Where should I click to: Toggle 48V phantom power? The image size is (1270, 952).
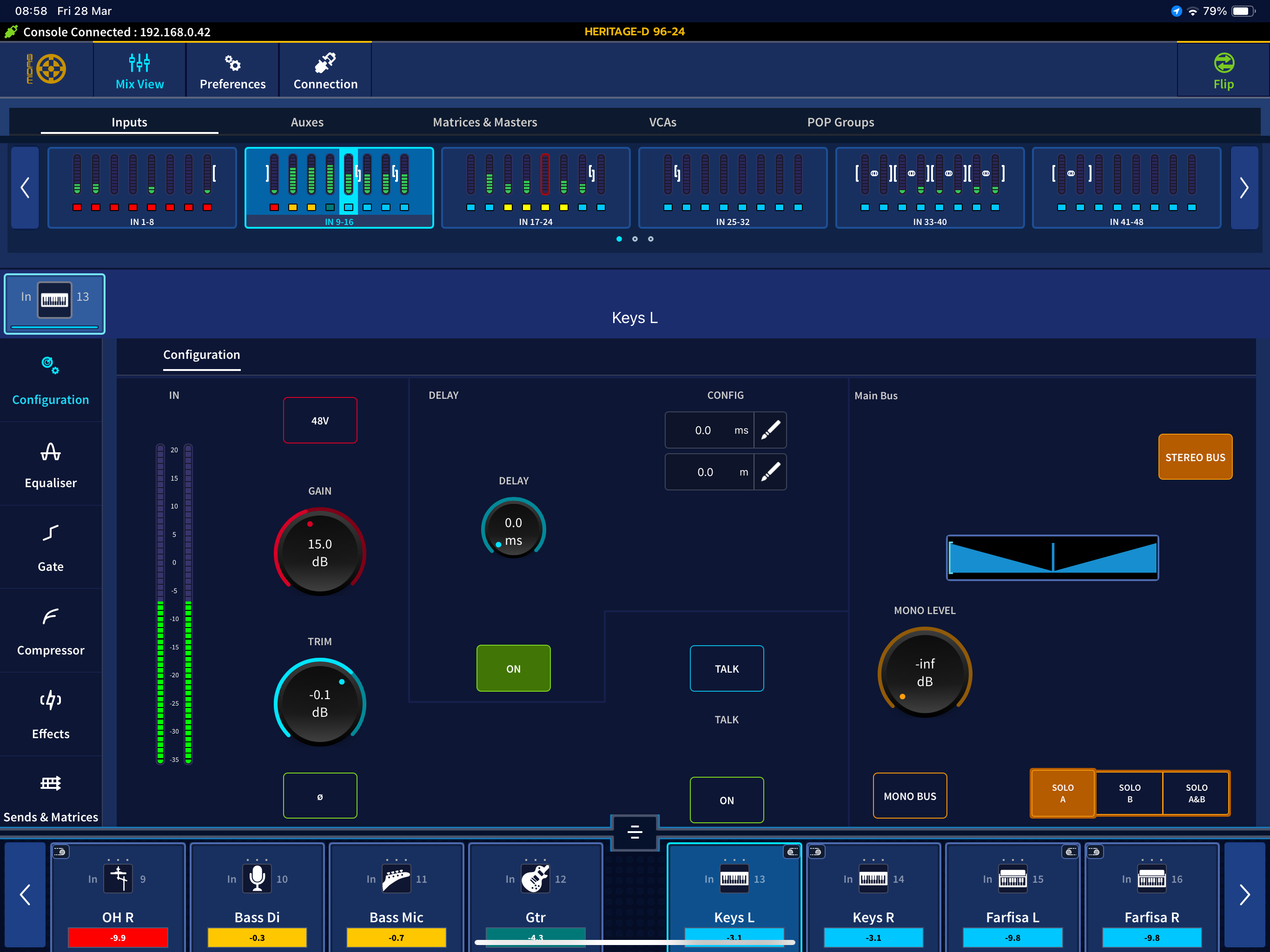(320, 420)
